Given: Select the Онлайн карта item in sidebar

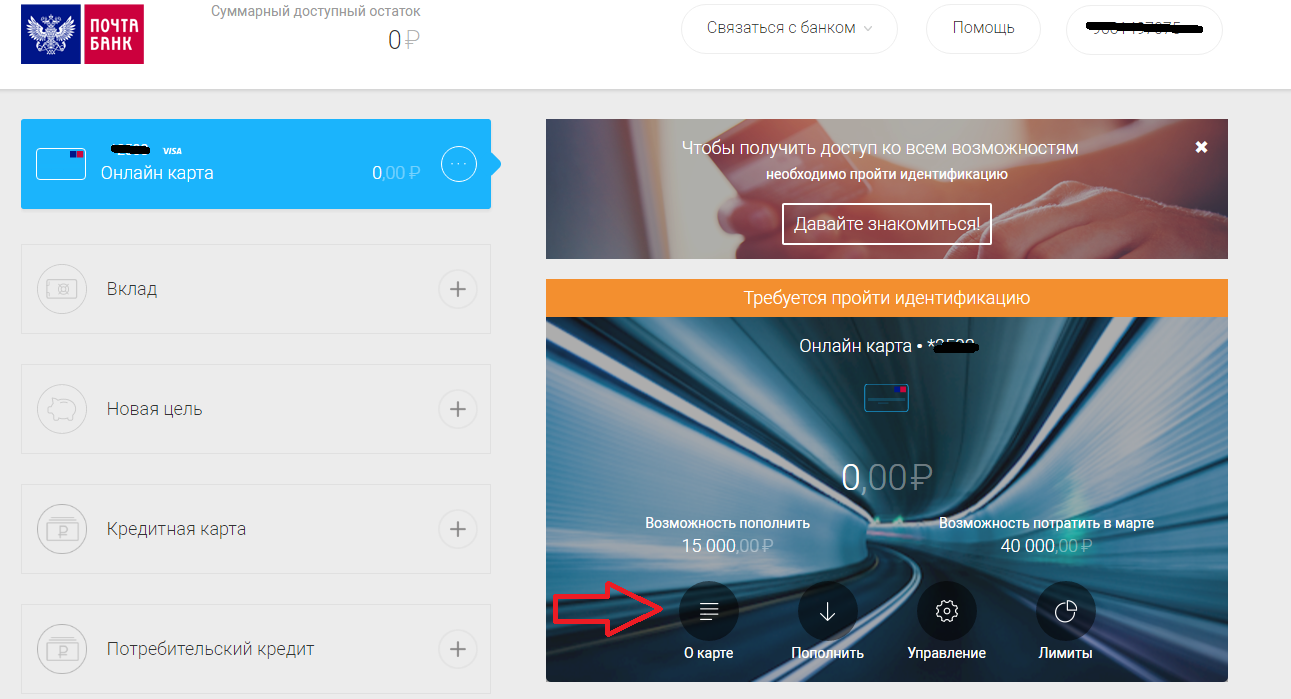Looking at the screenshot, I should click(256, 164).
